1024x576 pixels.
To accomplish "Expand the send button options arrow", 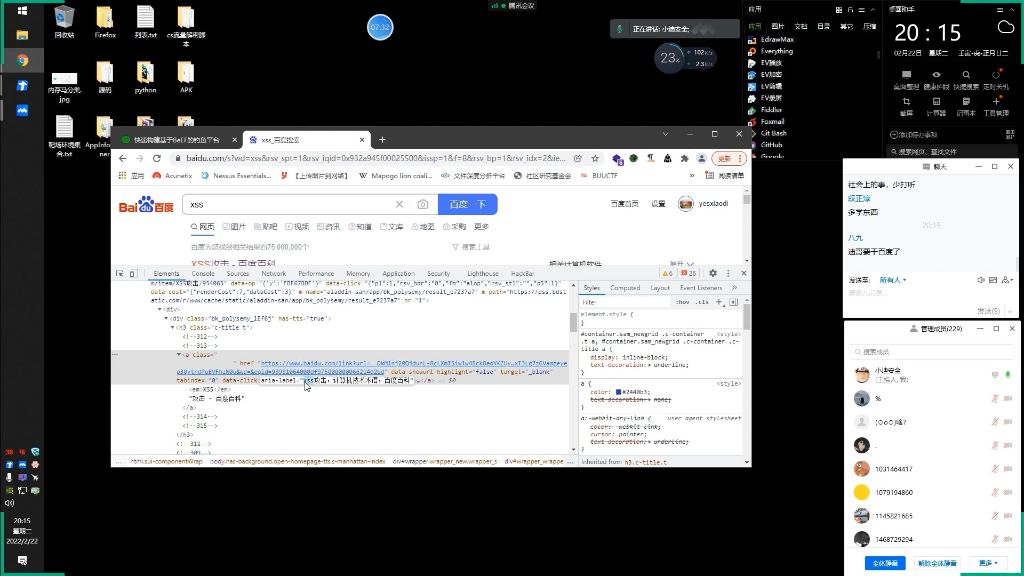I will point(1010,311).
